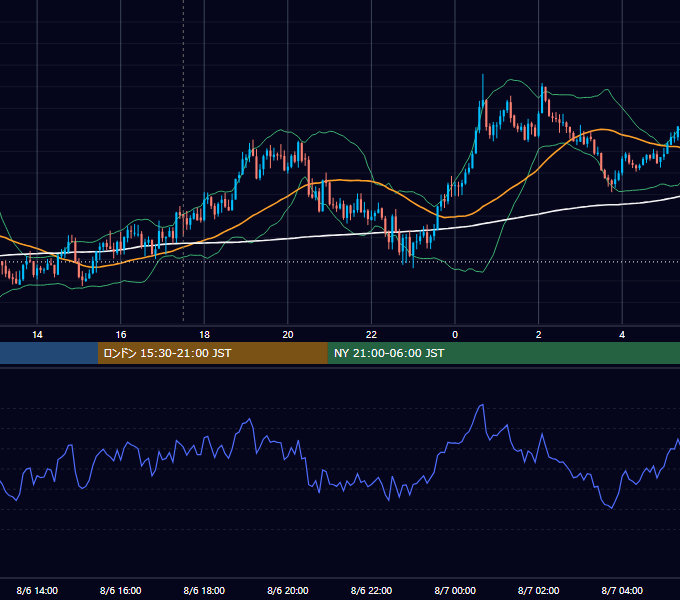Viewport: 680px width, 600px height.
Task: Click the highest candle wick spike after midnight
Action: click(x=483, y=87)
